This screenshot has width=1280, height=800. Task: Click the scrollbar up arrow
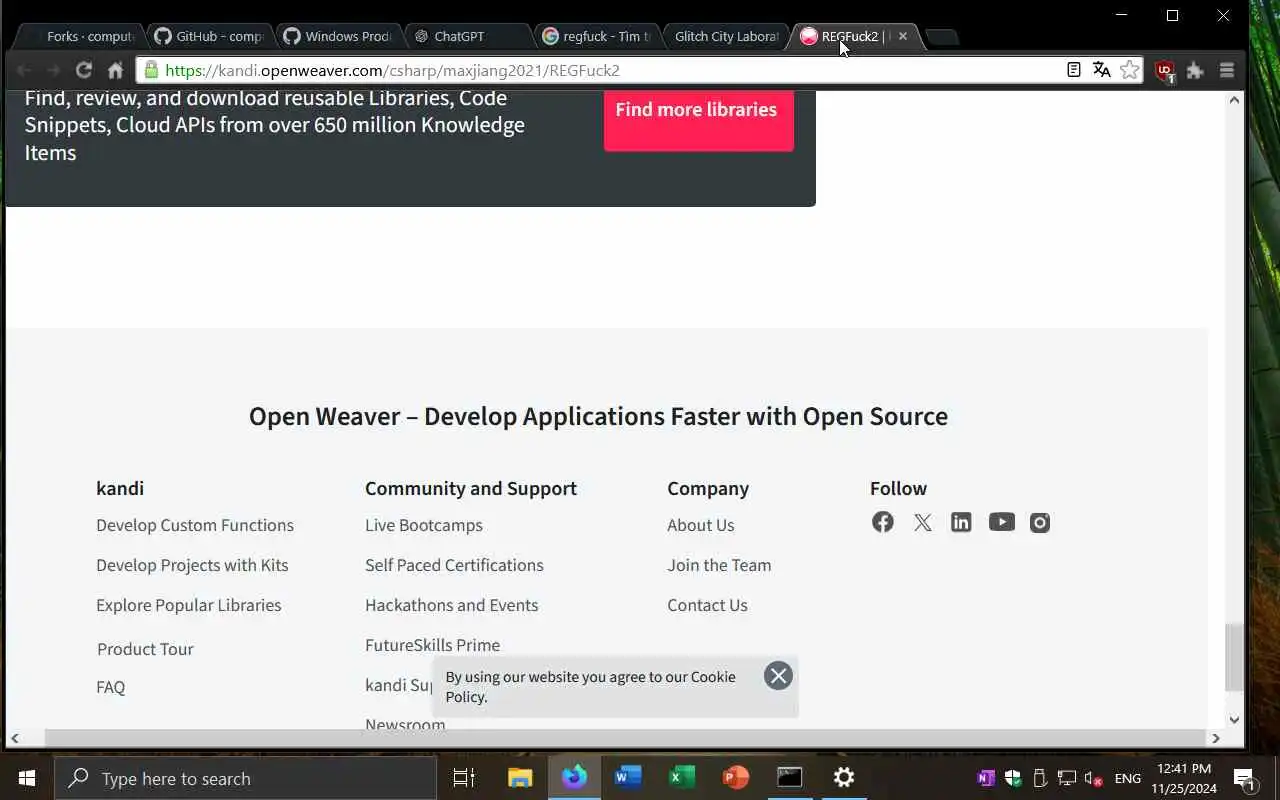pyautogui.click(x=1235, y=99)
